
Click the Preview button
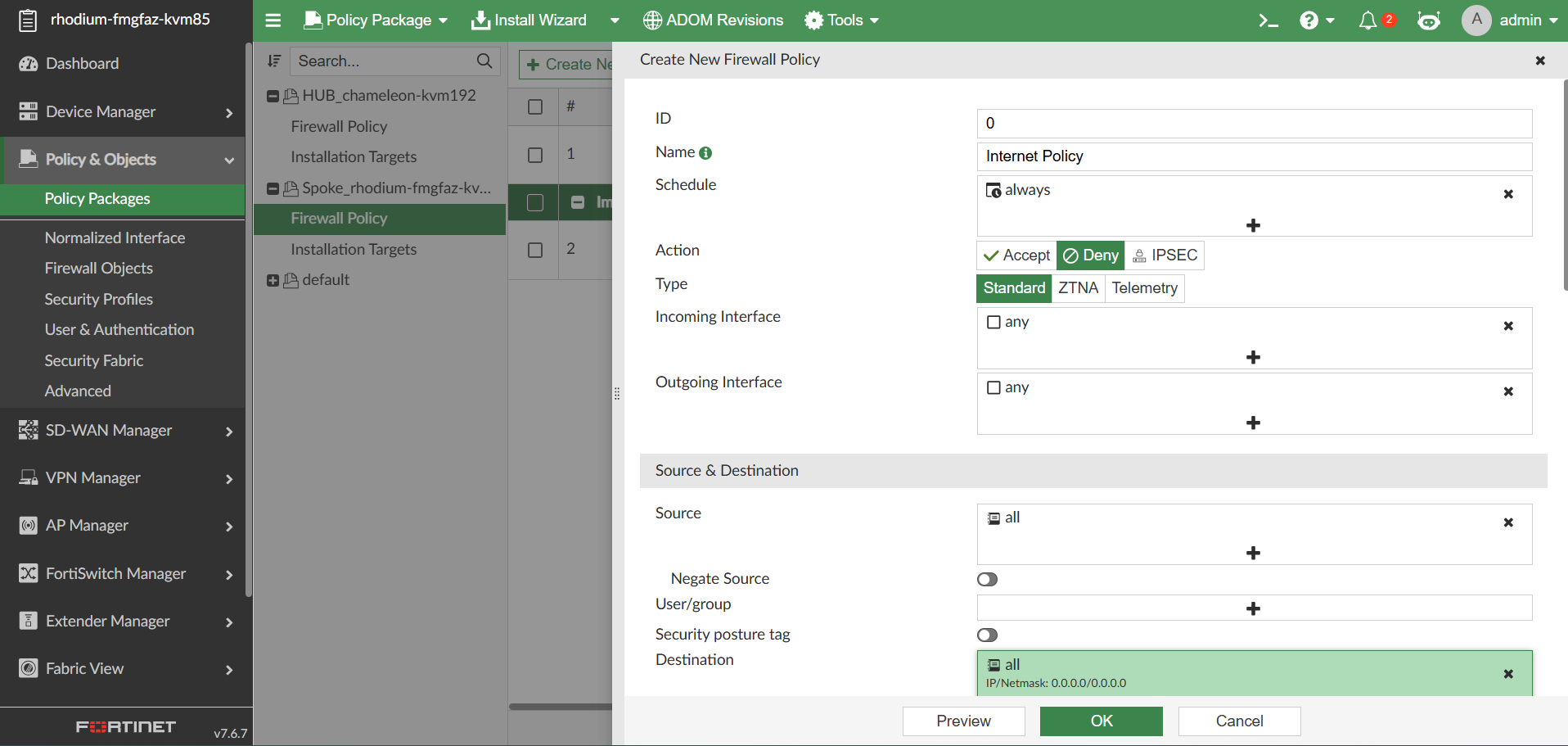click(963, 721)
